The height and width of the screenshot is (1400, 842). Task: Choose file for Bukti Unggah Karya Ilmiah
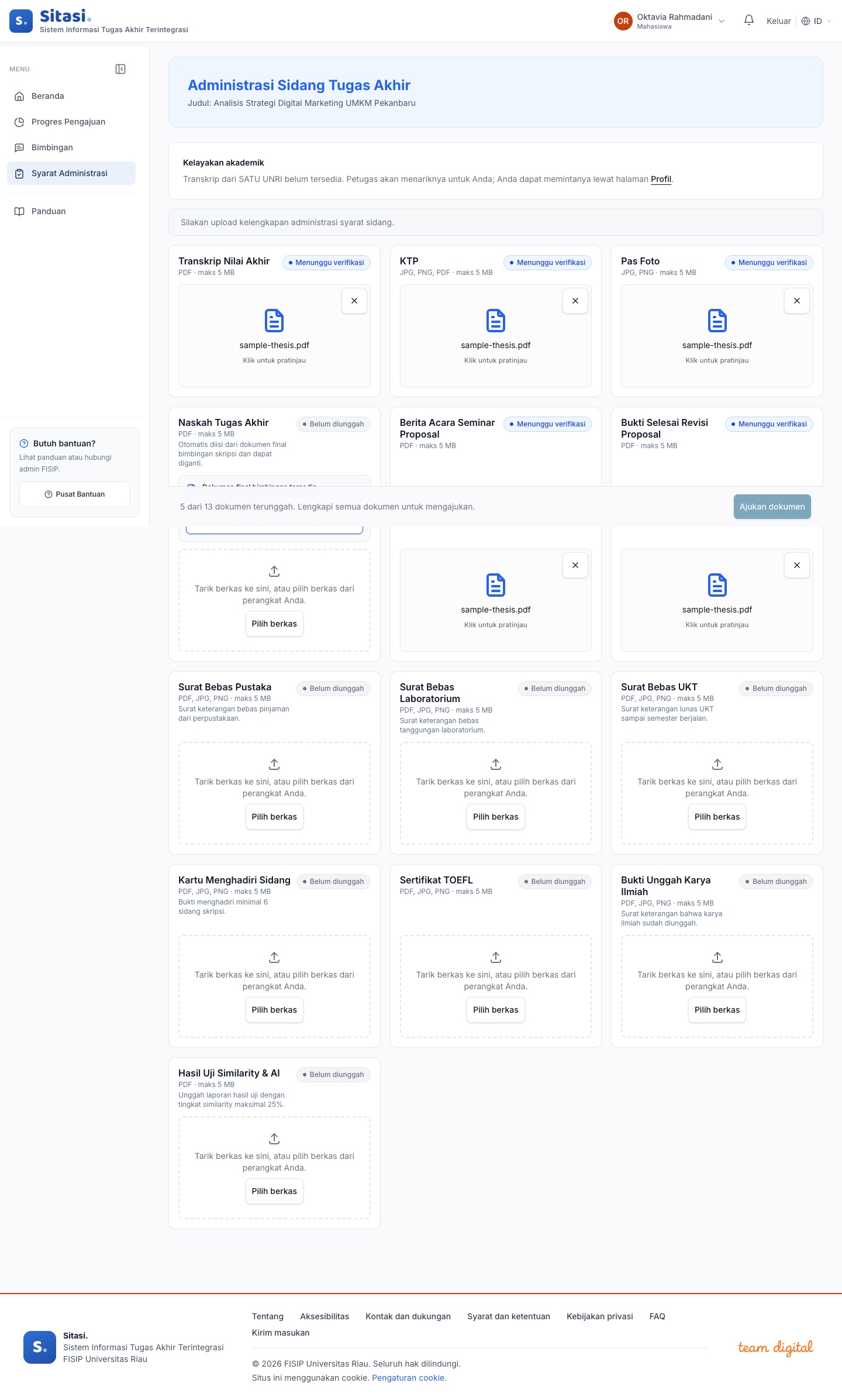click(717, 1010)
